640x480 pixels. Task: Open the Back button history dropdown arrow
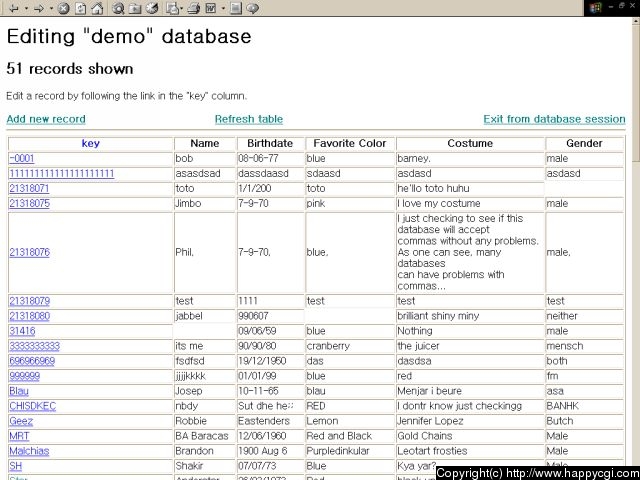pos(26,8)
